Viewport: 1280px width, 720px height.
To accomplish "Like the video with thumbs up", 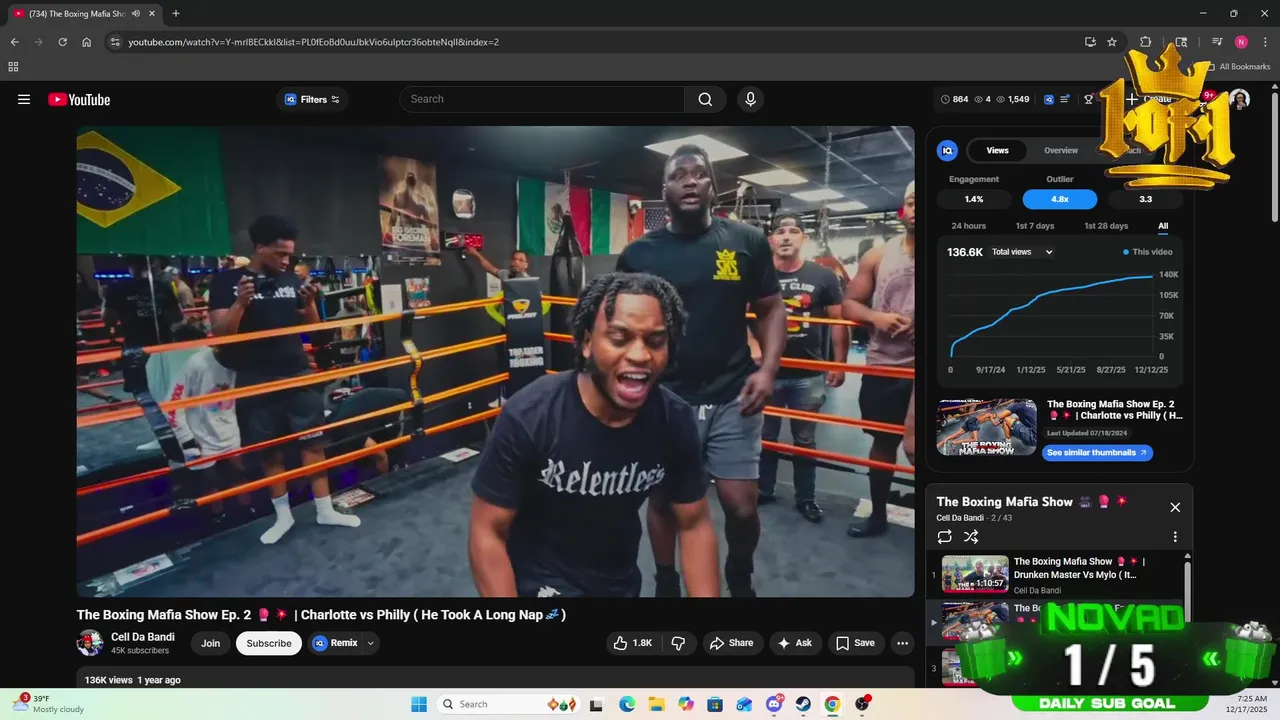I will pos(634,643).
